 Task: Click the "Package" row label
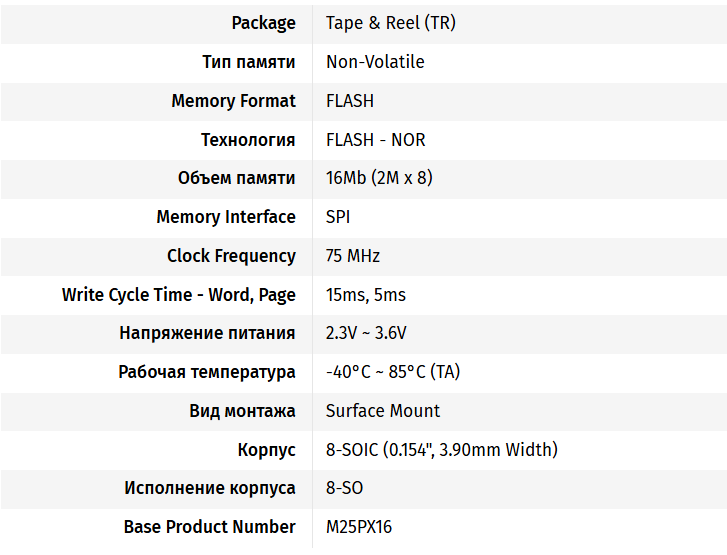[x=263, y=23]
